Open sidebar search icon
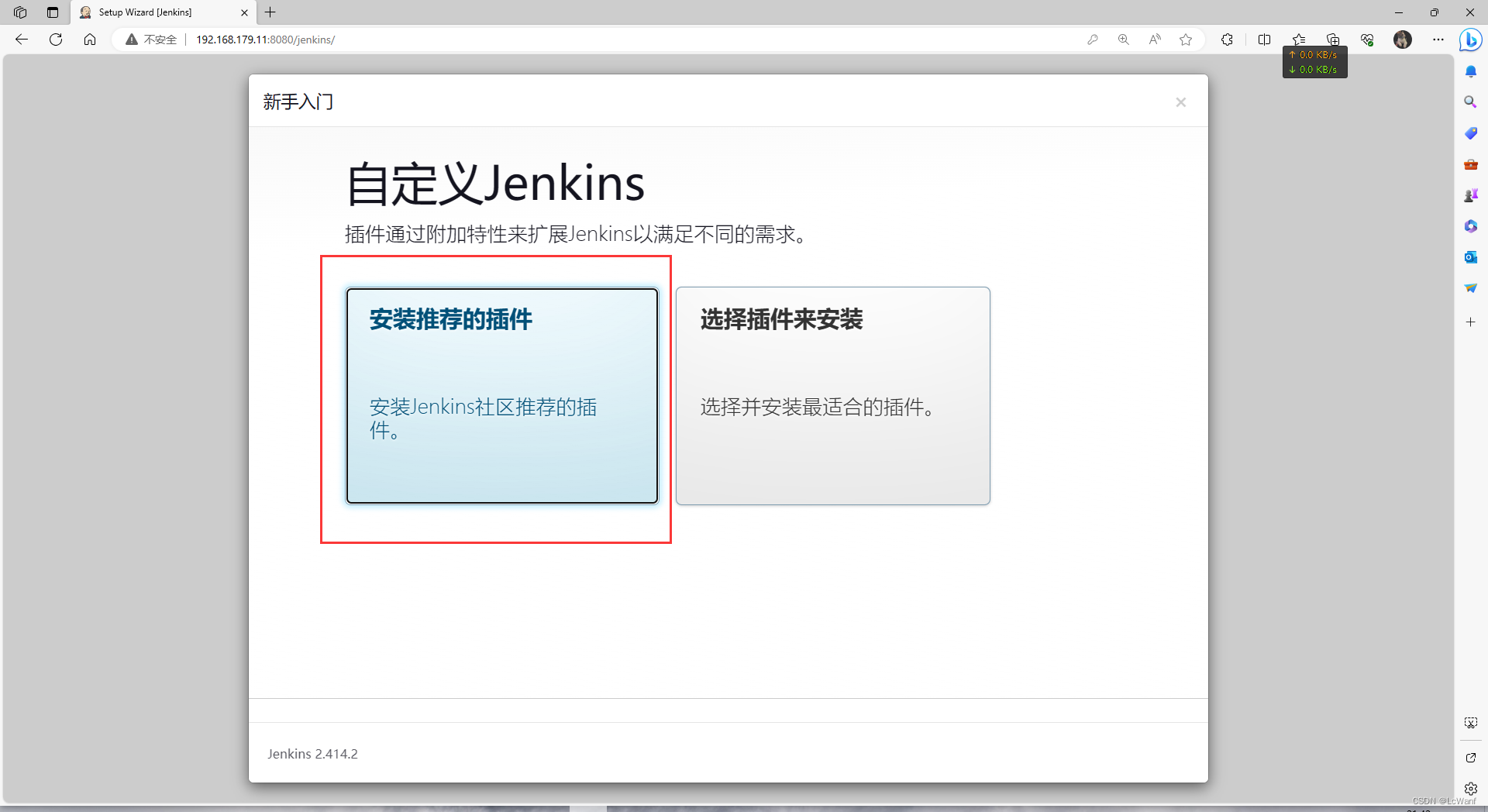The width and height of the screenshot is (1488, 812). pyautogui.click(x=1471, y=102)
